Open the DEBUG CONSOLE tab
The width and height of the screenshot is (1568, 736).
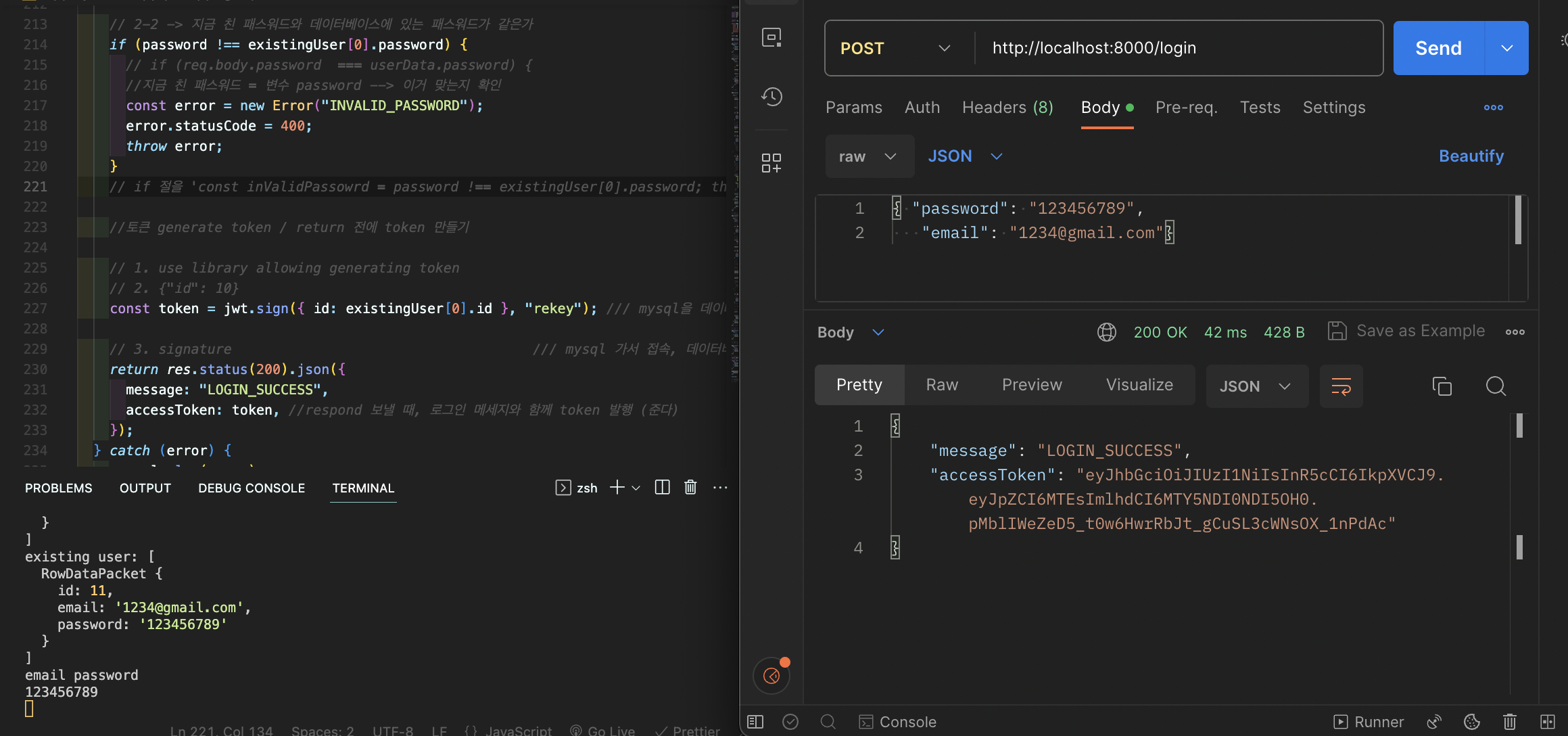pyautogui.click(x=252, y=488)
